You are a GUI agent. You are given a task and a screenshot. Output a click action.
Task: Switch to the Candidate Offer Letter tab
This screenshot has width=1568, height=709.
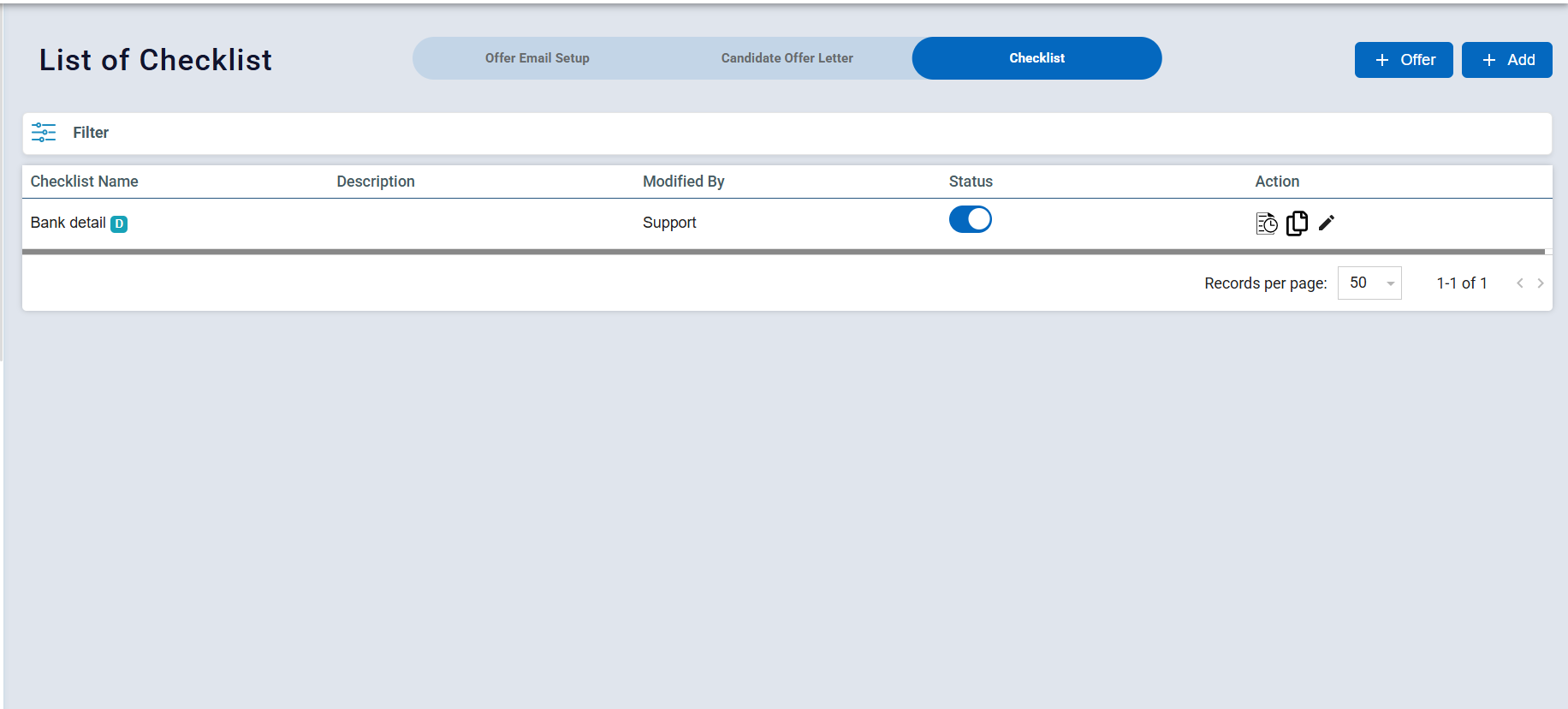(x=787, y=58)
